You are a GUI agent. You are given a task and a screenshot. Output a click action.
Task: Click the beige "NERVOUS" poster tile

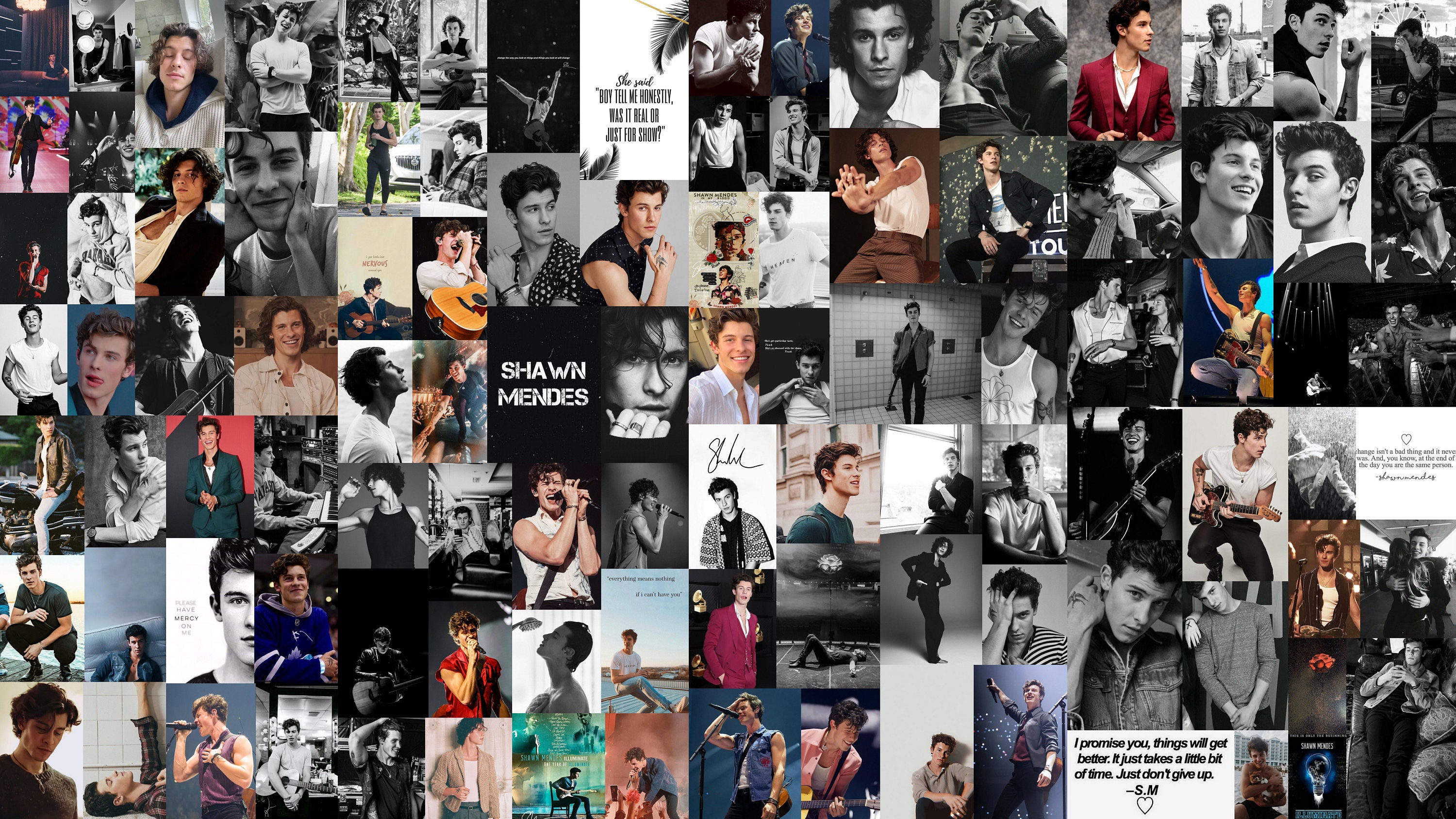coord(375,278)
